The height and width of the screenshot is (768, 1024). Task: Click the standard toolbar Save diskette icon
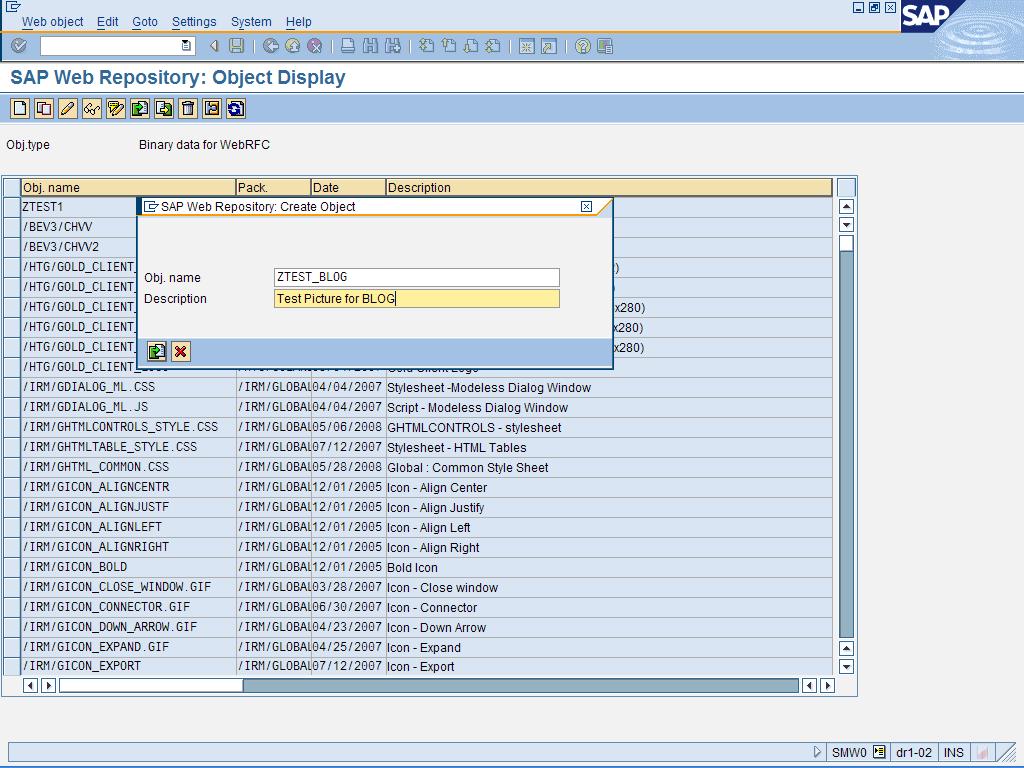[236, 46]
